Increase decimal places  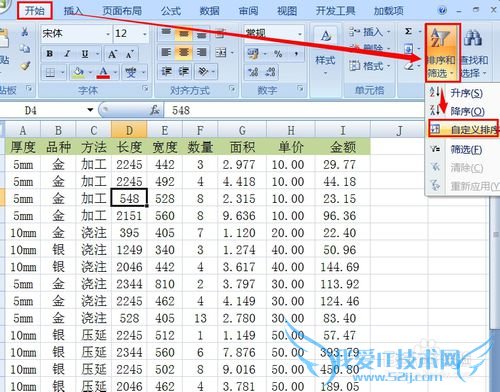(253, 72)
